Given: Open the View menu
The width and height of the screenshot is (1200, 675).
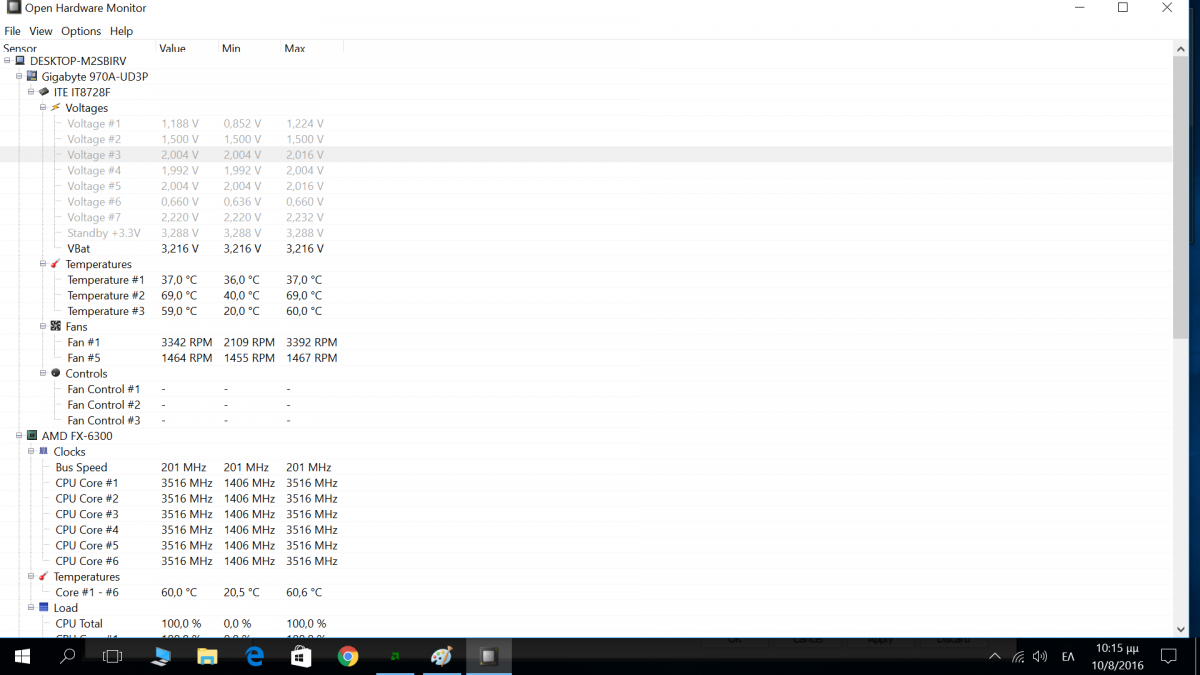Looking at the screenshot, I should pos(41,31).
